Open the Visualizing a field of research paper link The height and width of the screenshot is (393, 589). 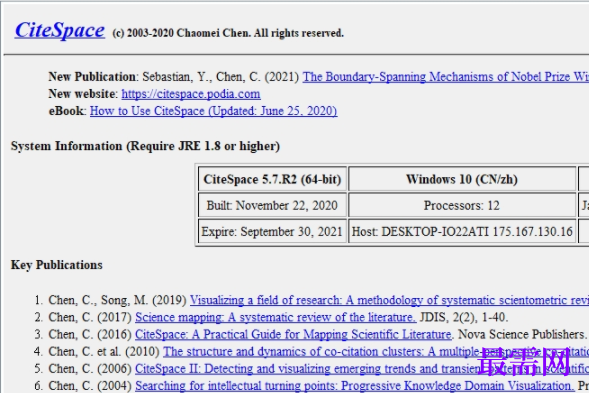coord(389,300)
